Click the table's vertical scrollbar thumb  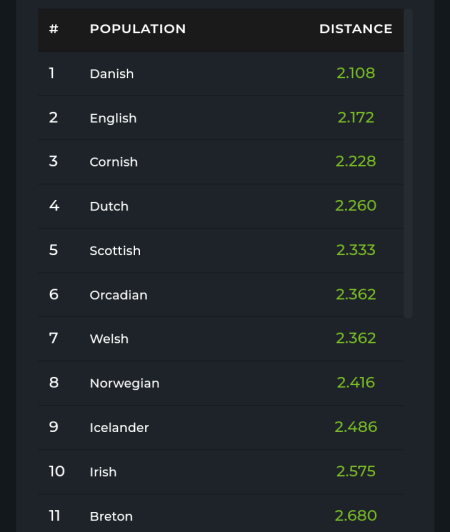(x=408, y=164)
